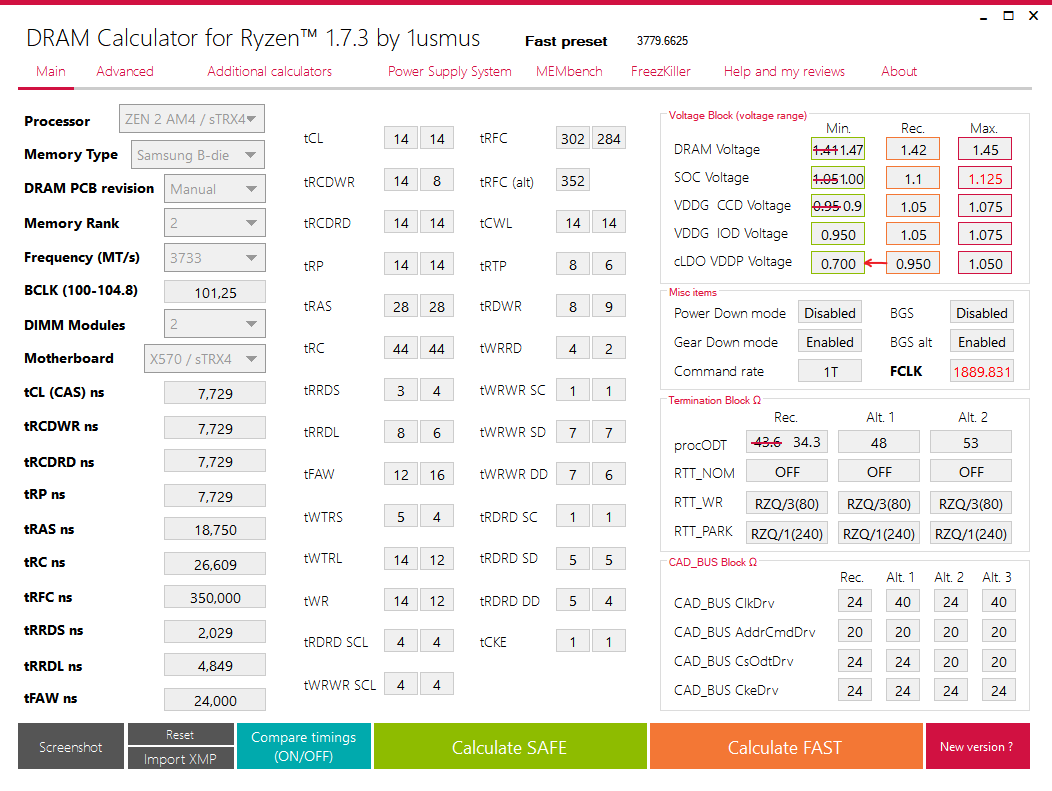Click the SOC Voltage Rec. value 1.1

pyautogui.click(x=913, y=178)
